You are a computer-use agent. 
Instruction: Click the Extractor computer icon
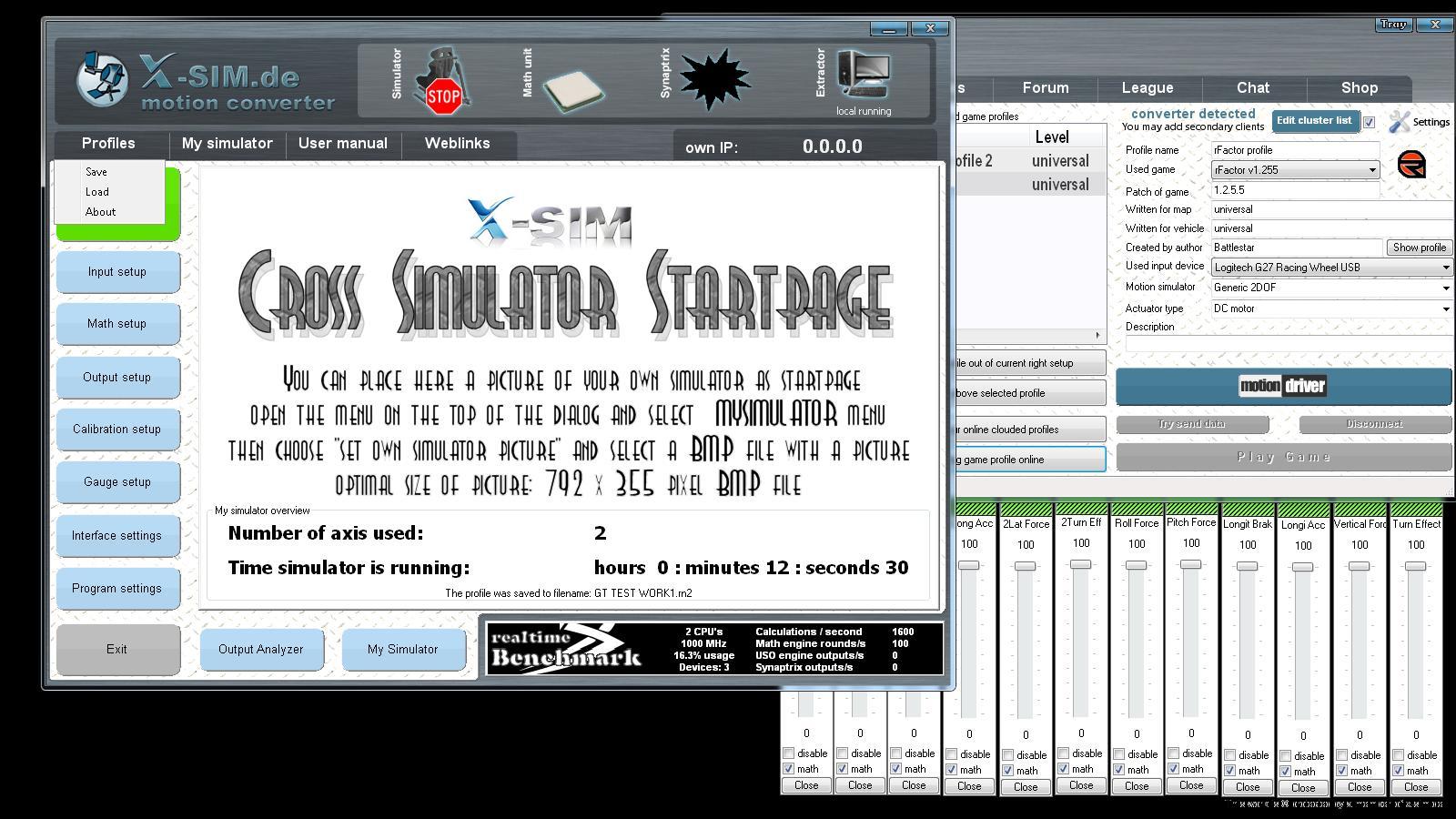click(864, 73)
